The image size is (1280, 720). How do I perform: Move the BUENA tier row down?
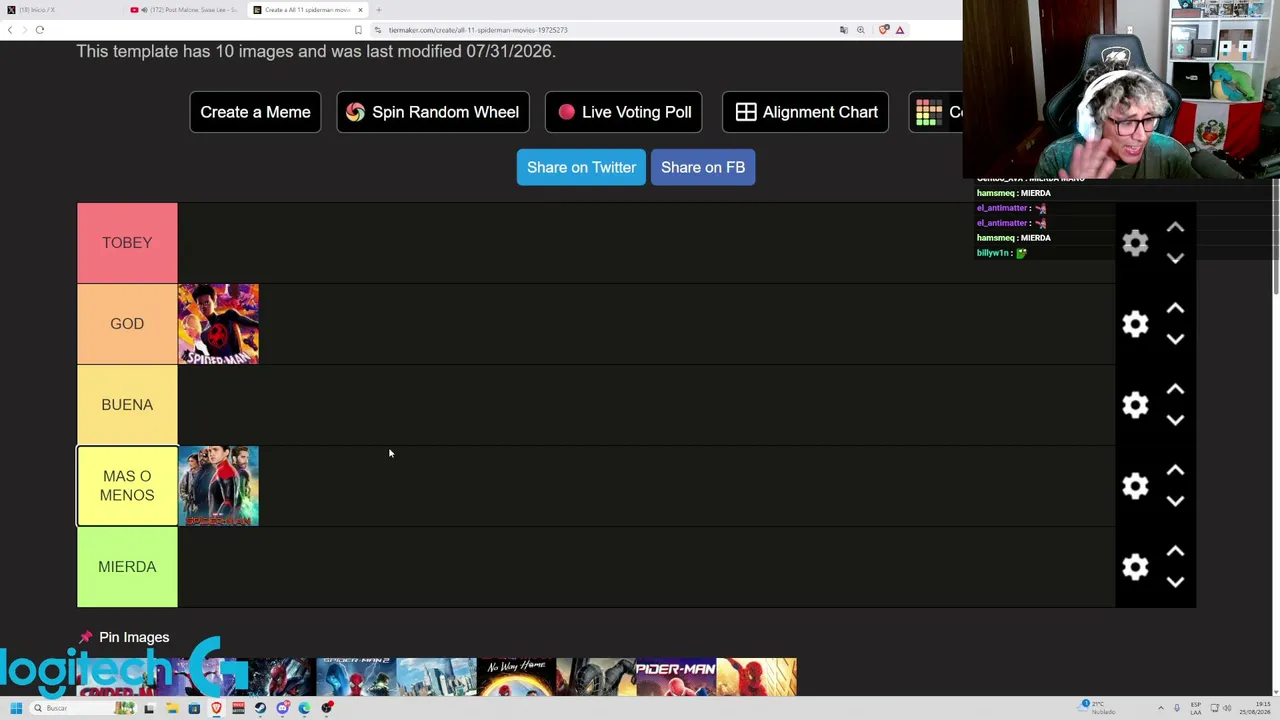click(x=1175, y=420)
